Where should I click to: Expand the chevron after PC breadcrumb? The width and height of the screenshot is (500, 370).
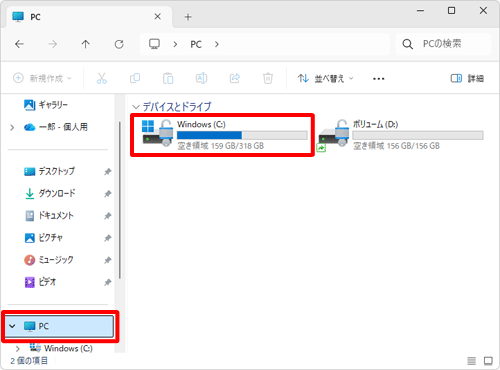tap(217, 44)
